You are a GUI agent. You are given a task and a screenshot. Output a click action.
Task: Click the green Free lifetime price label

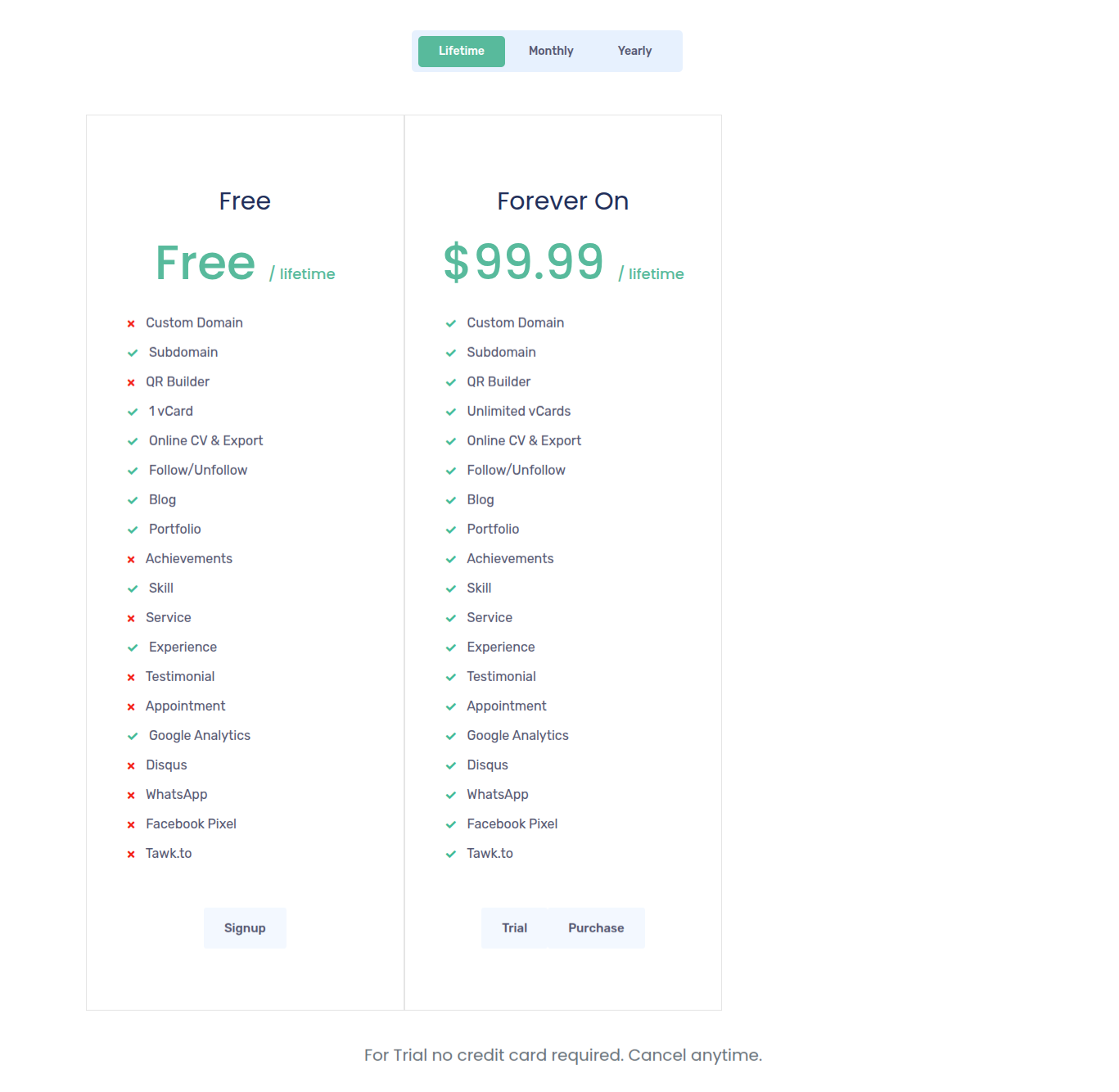point(205,262)
